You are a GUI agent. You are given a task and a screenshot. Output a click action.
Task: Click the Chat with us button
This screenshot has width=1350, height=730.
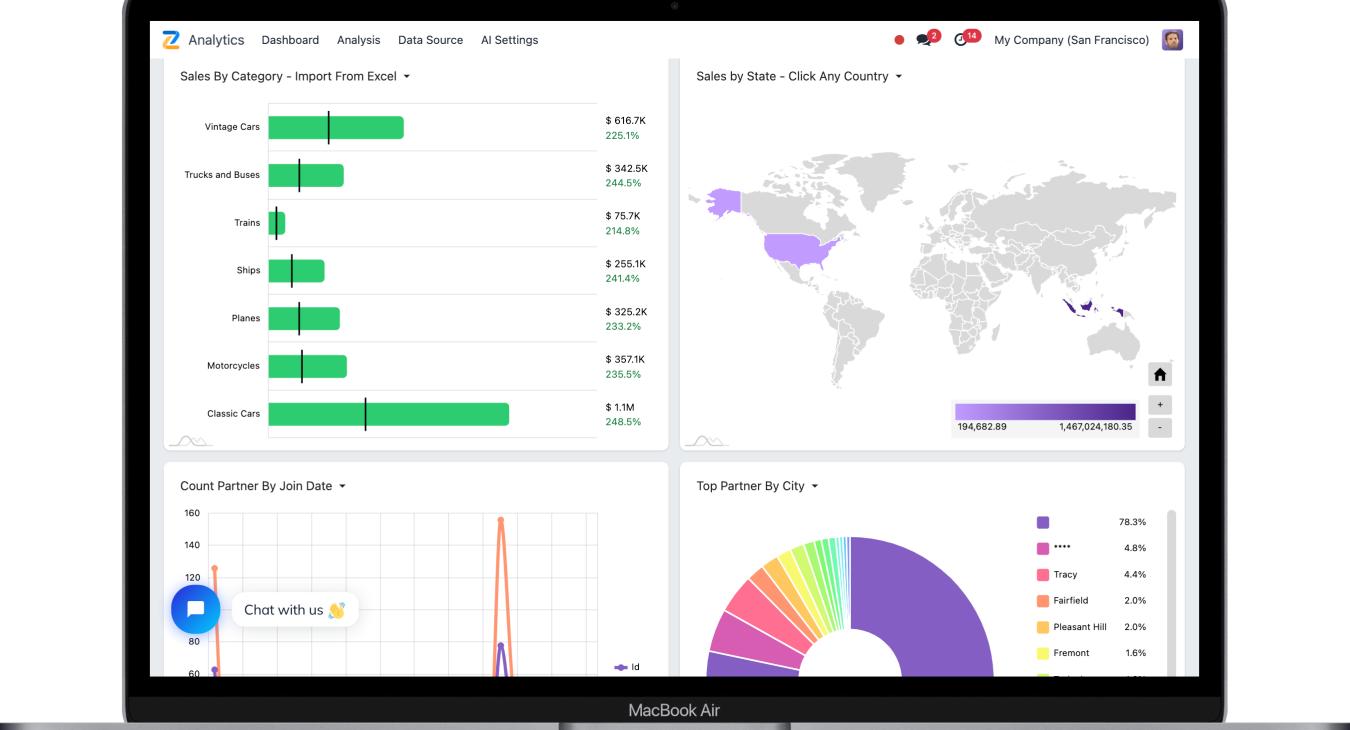pyautogui.click(x=295, y=610)
